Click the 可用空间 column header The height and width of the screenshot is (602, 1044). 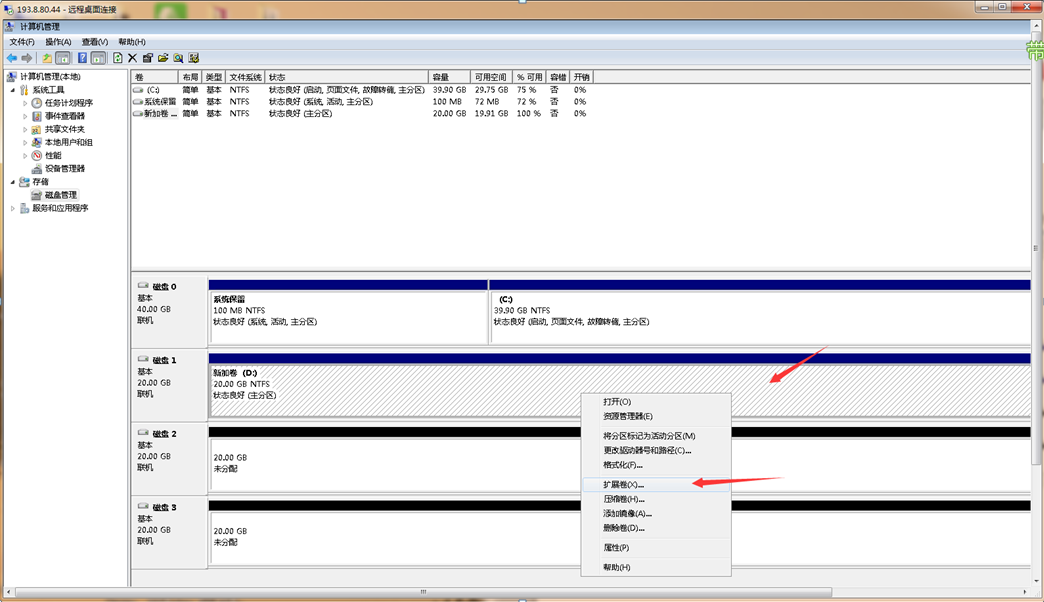point(492,77)
